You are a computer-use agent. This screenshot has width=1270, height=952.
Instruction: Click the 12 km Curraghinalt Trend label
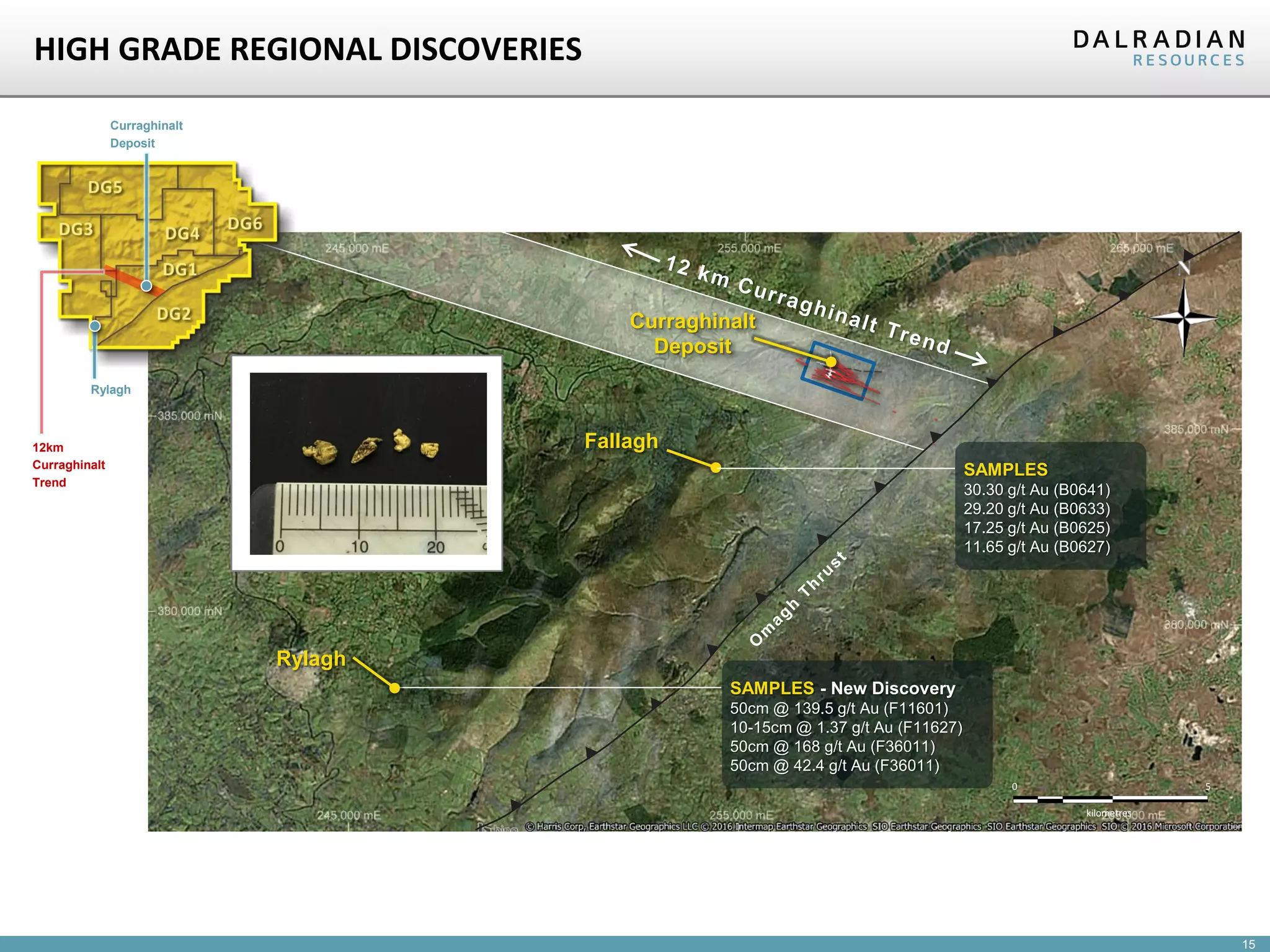[808, 305]
